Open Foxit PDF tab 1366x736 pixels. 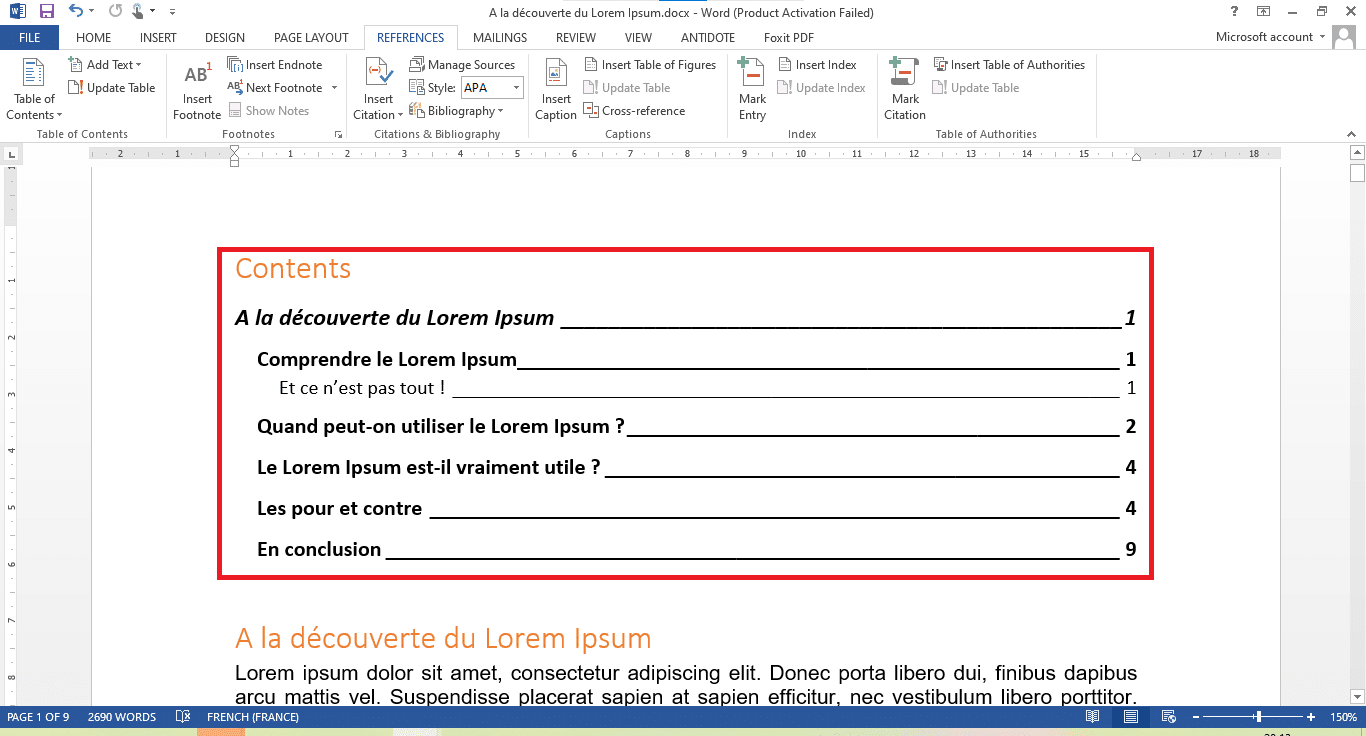coord(789,38)
